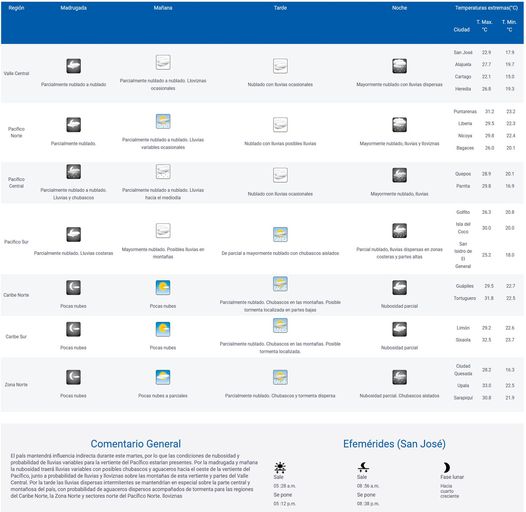Click the Quepos city name

[463, 174]
